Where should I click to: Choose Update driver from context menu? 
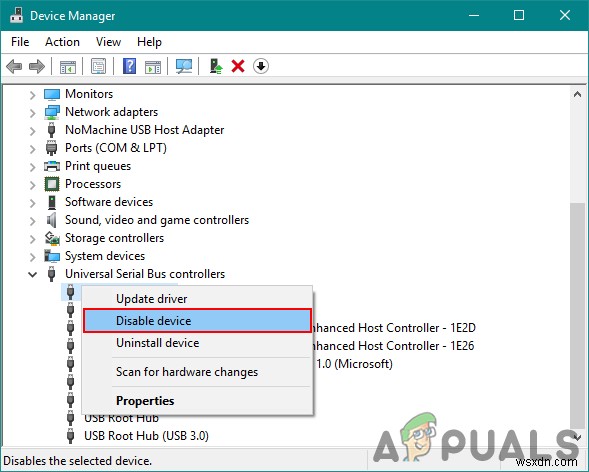click(197, 299)
